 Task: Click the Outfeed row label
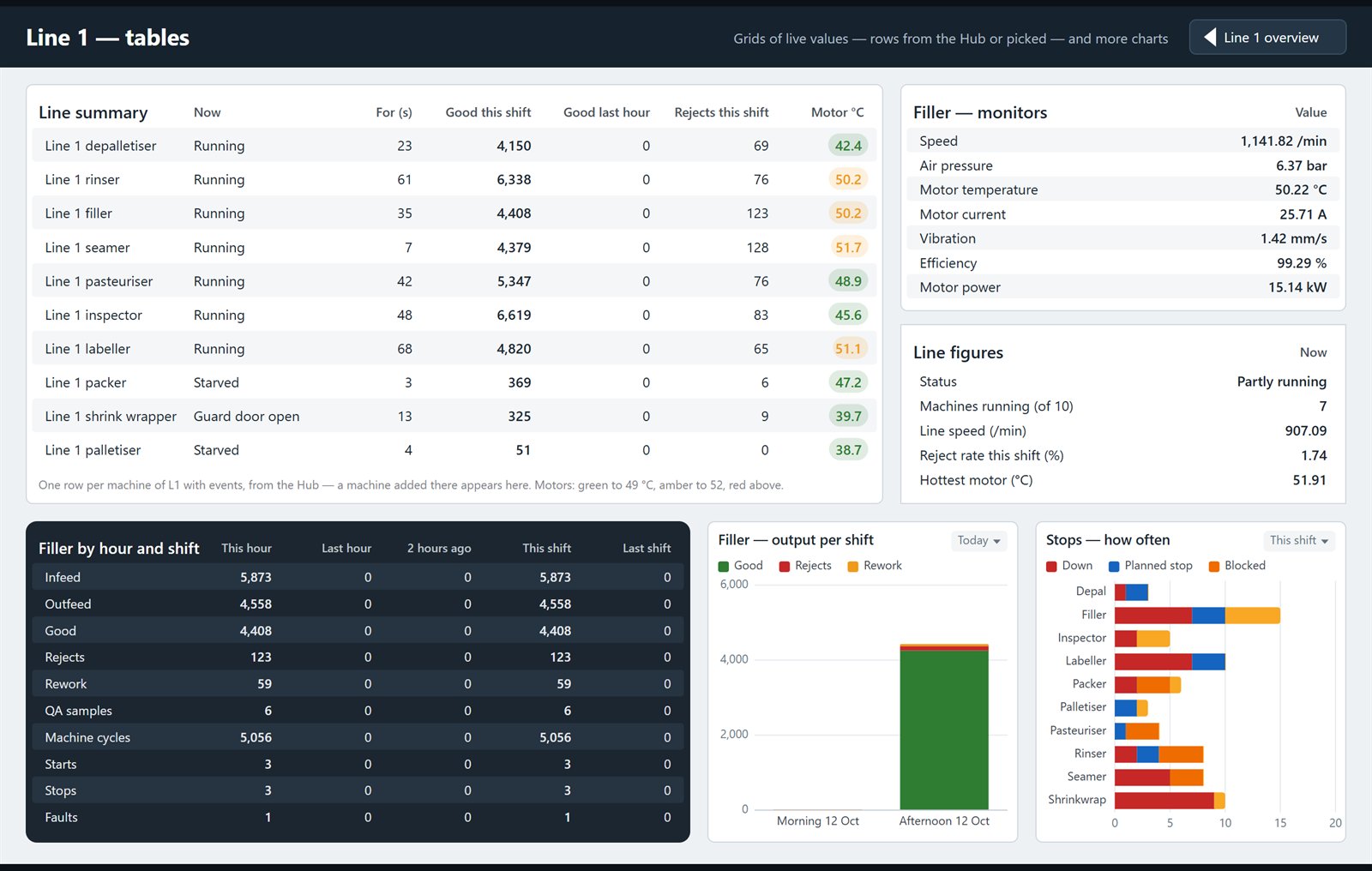coord(68,604)
